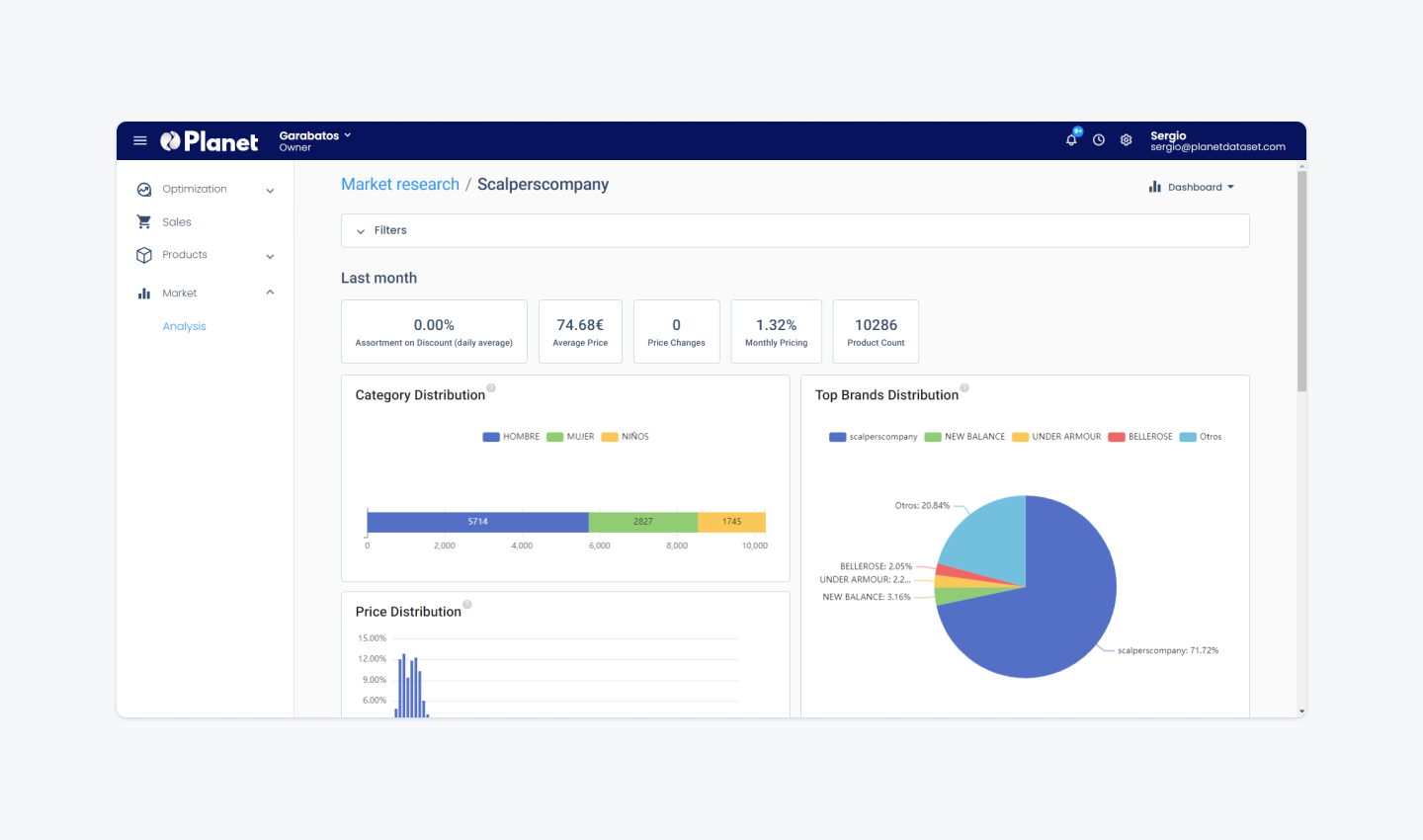
Task: Open the settings gear icon
Action: (x=1126, y=140)
